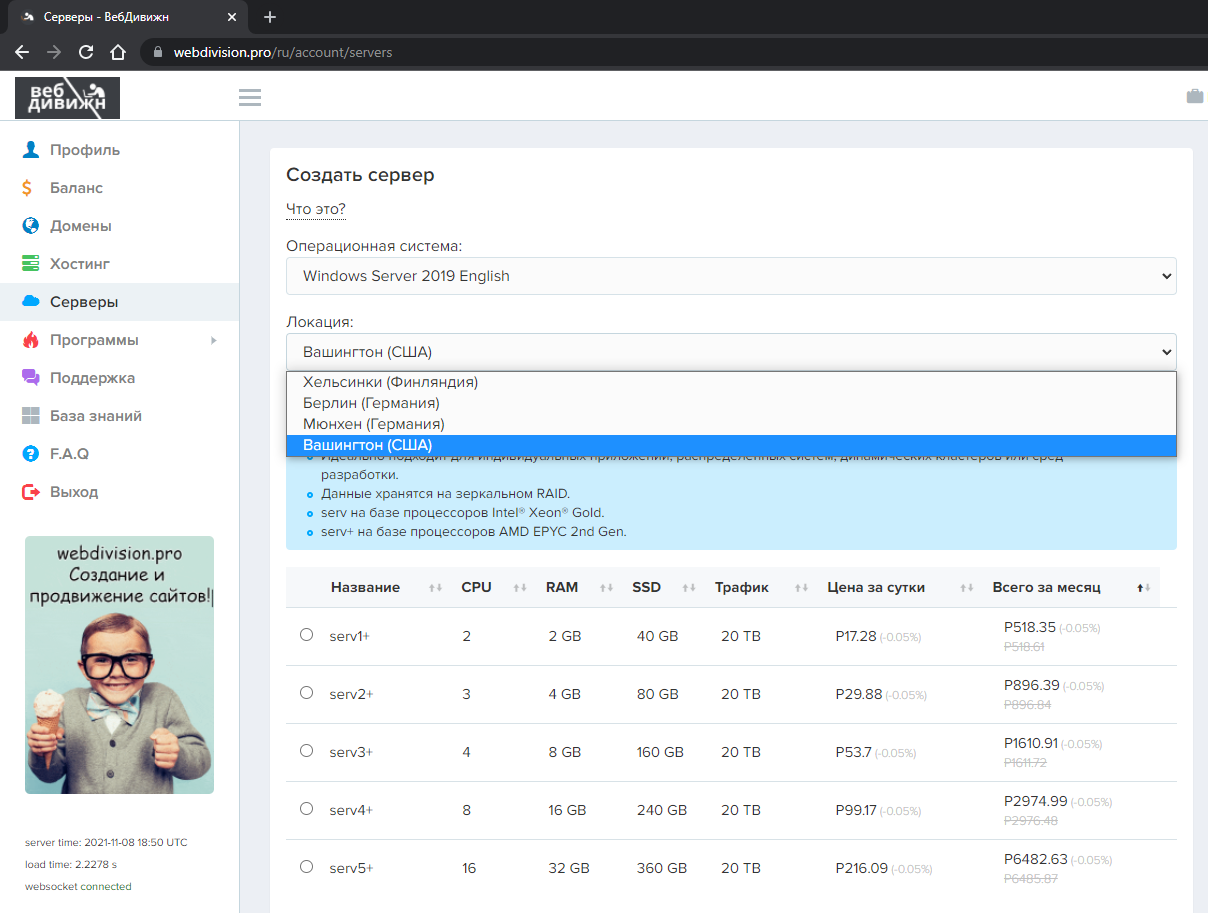Open Баланс in the sidebar
Image resolution: width=1208 pixels, height=913 pixels.
[76, 188]
